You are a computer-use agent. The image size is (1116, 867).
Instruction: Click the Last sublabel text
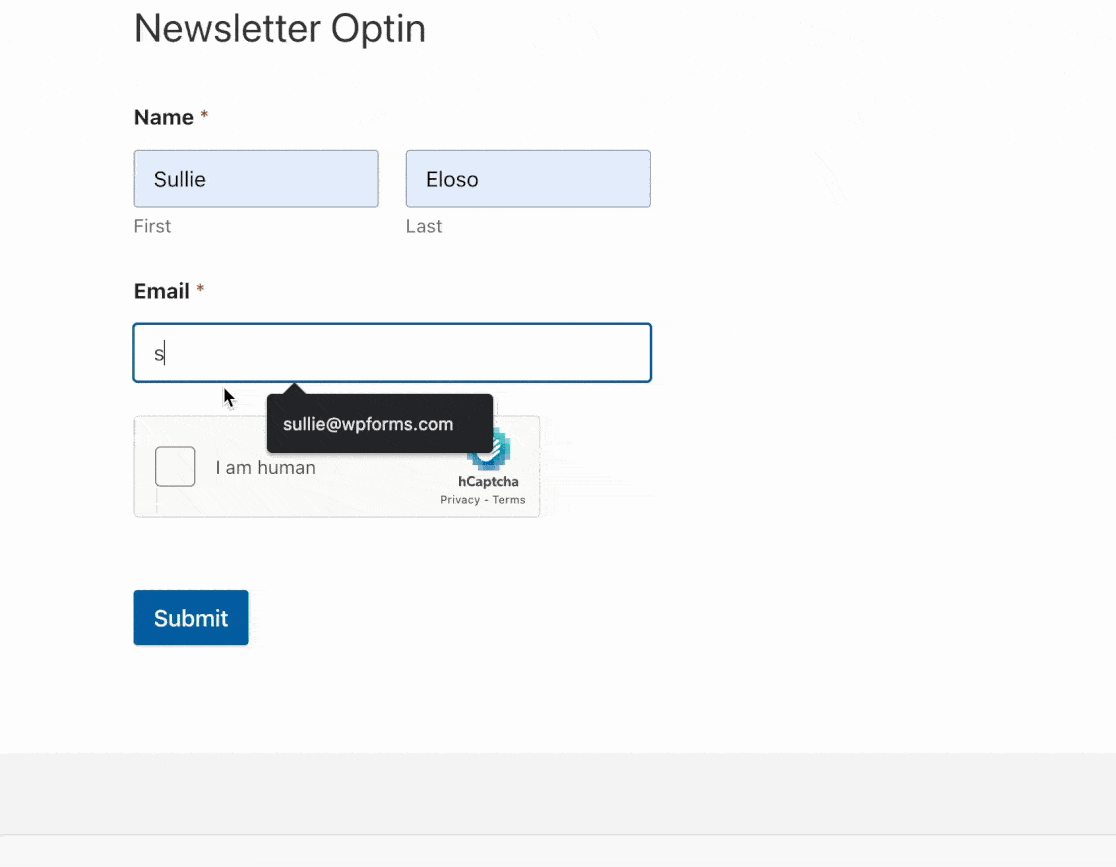[x=424, y=226]
